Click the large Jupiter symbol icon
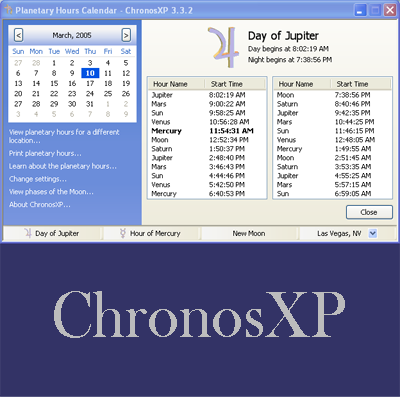Image resolution: width=400 pixels, height=400 pixels. pos(223,47)
